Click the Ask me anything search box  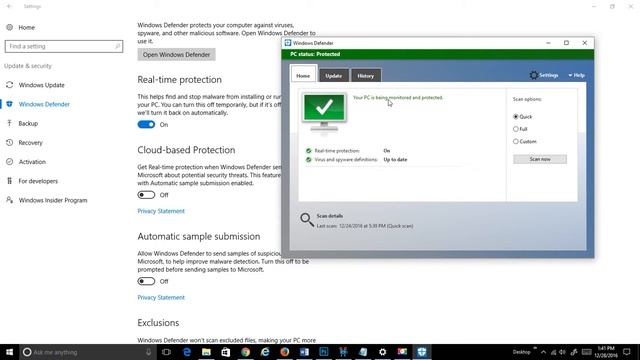click(x=88, y=352)
